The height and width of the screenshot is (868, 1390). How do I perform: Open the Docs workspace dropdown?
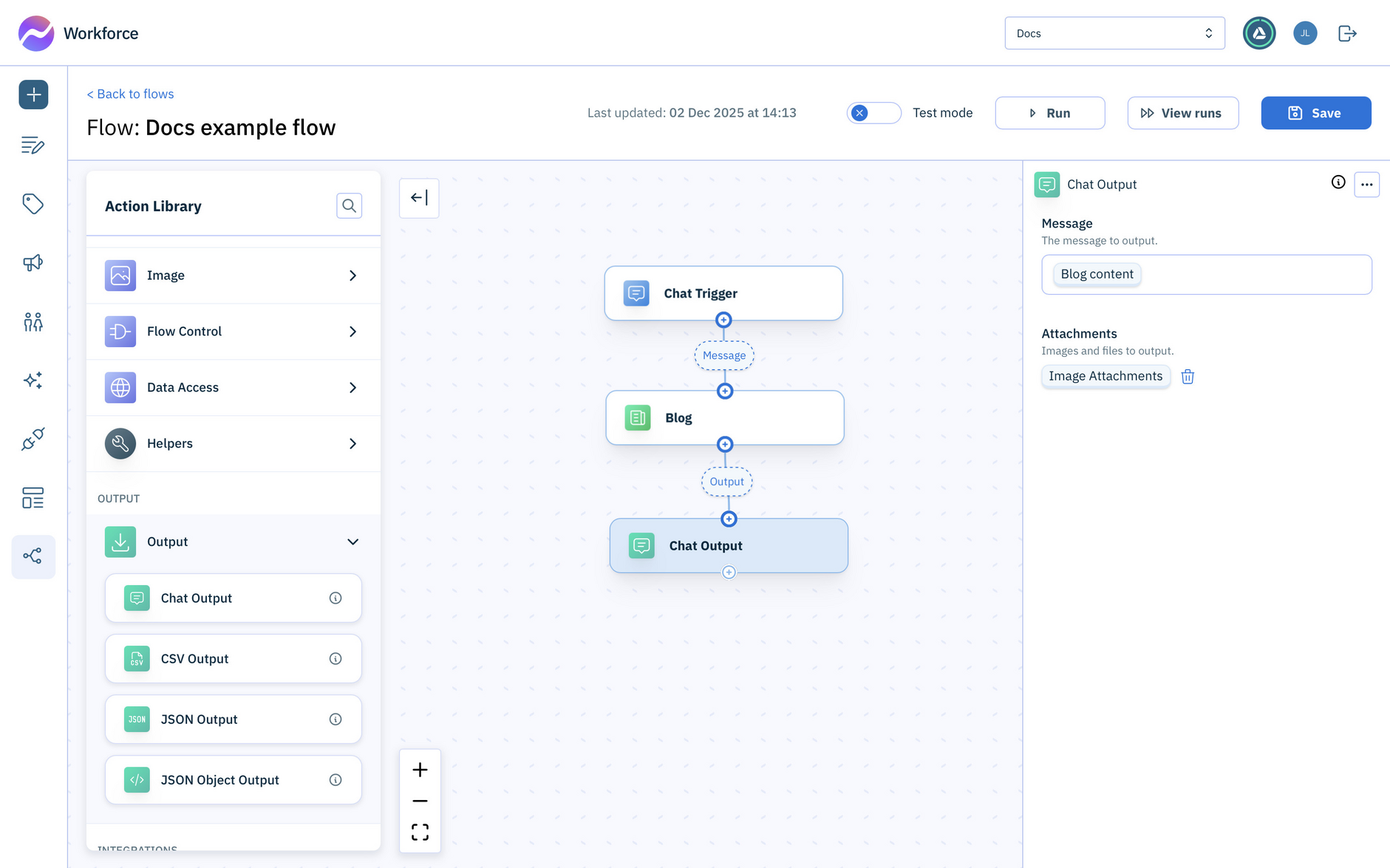point(1114,33)
